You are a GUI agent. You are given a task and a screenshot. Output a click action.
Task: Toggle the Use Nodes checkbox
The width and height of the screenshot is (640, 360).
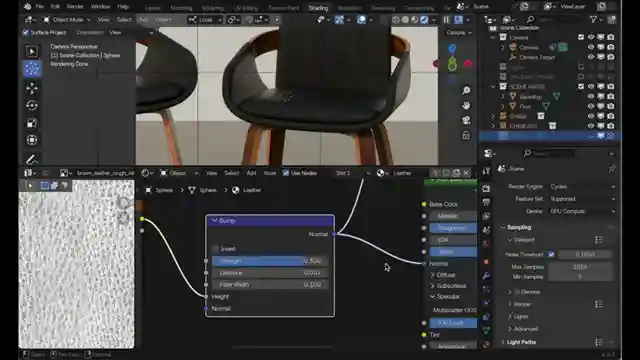(x=286, y=173)
